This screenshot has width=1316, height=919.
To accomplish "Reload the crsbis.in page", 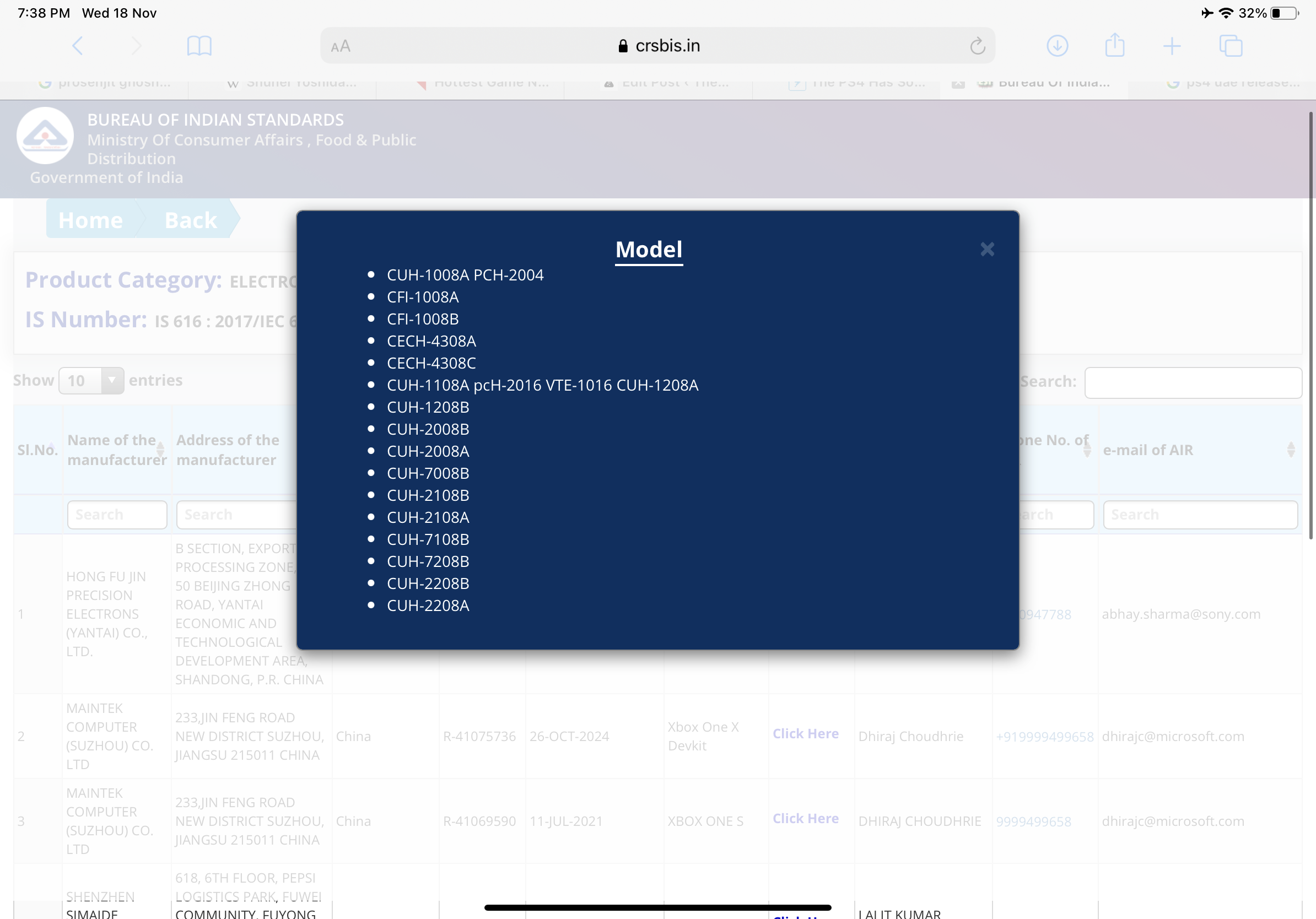I will (977, 46).
